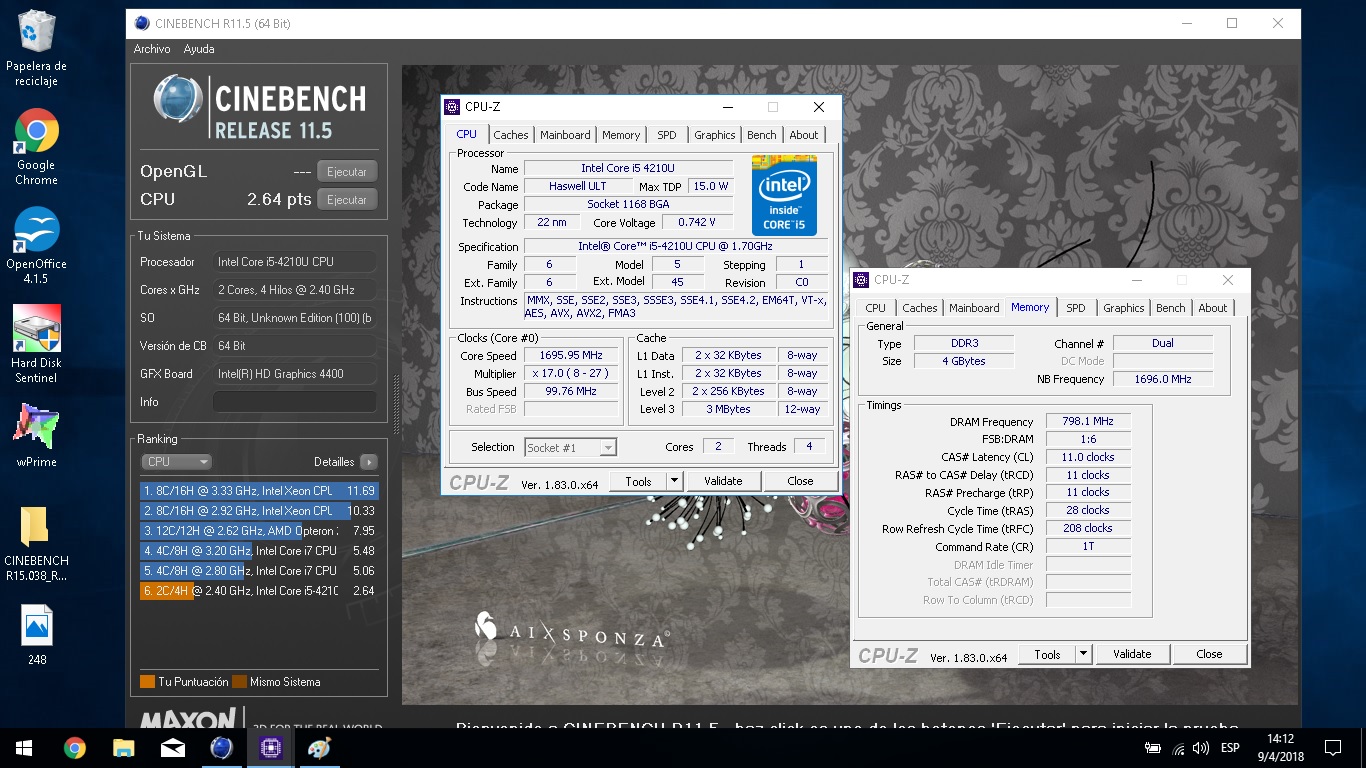Click Close in Memory CPU-Z window
Screen dimensions: 1366x768
[1209, 654]
